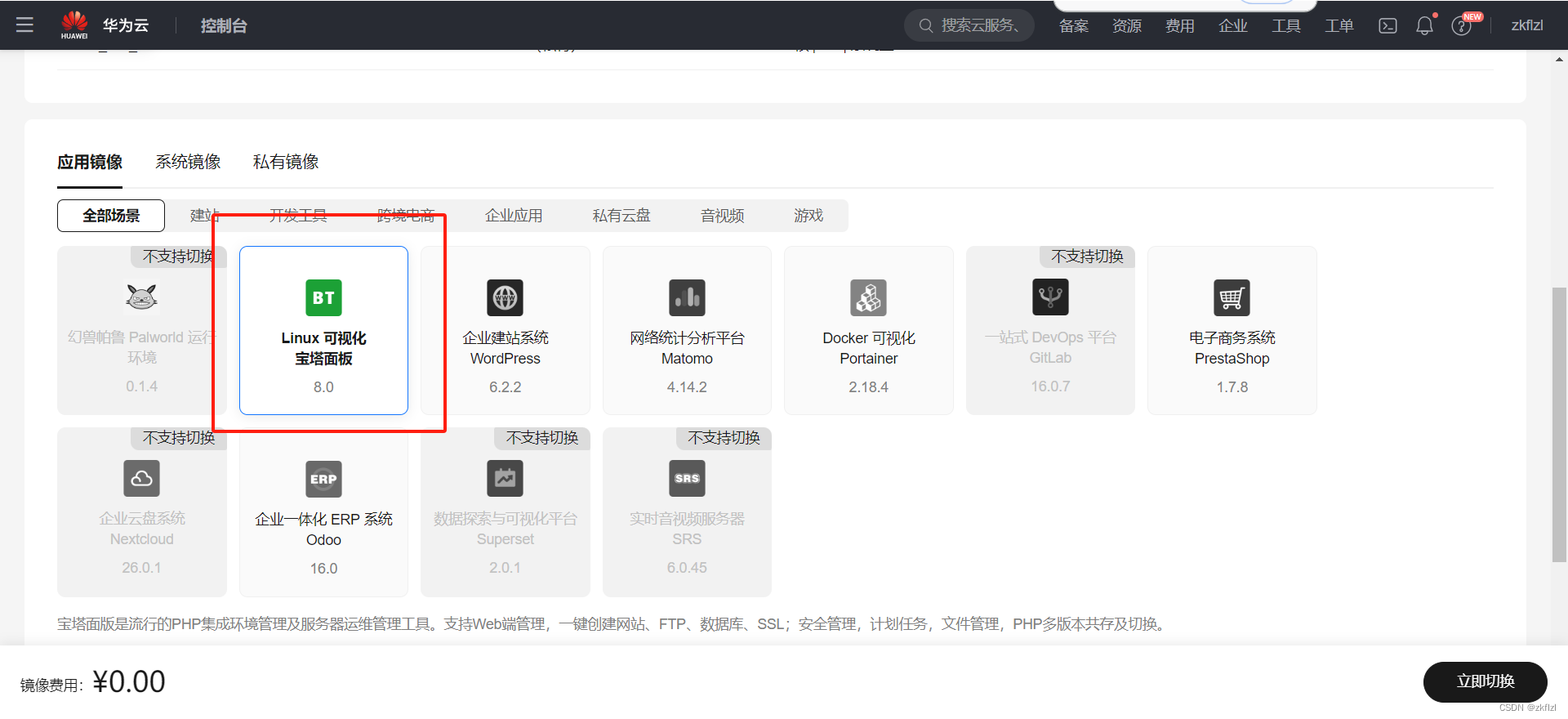Select the 企业应用 scenario filter
Screen dimensions: 1568x719
click(x=514, y=216)
